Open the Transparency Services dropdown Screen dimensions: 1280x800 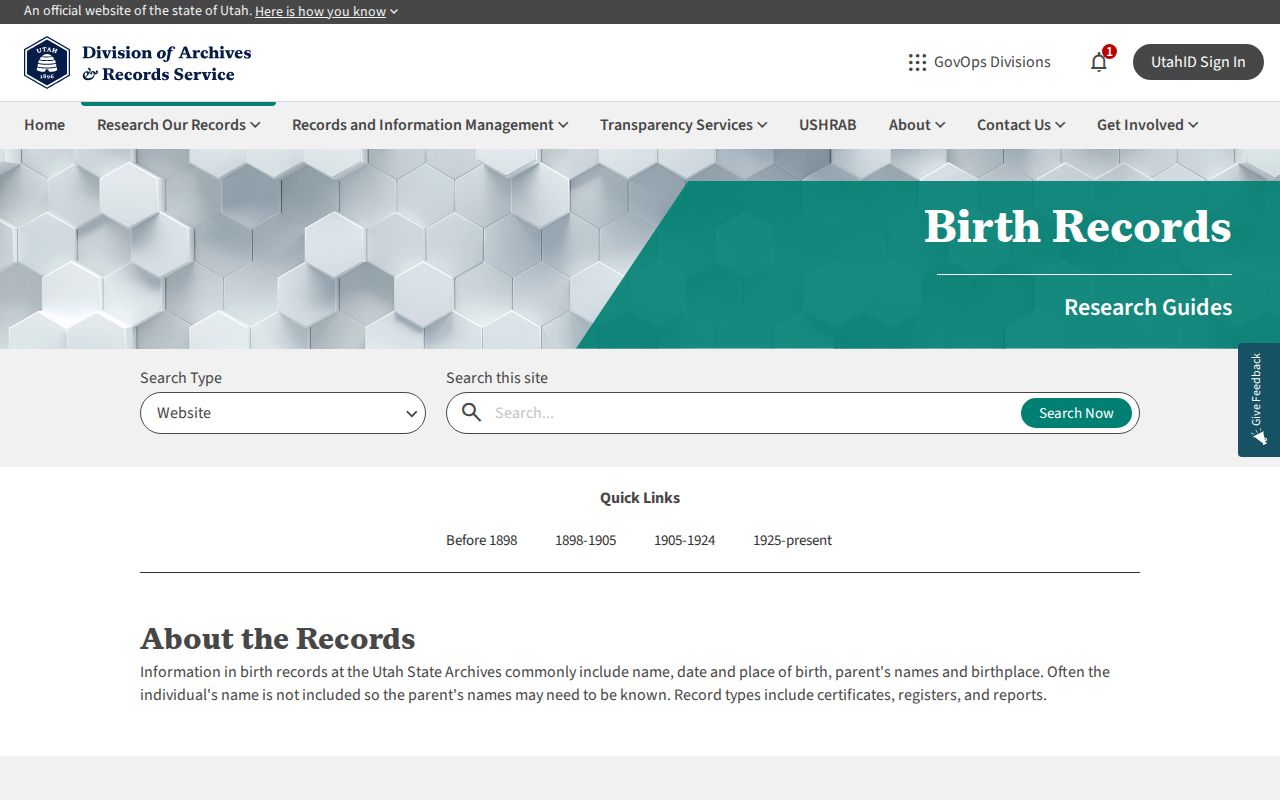click(x=683, y=125)
